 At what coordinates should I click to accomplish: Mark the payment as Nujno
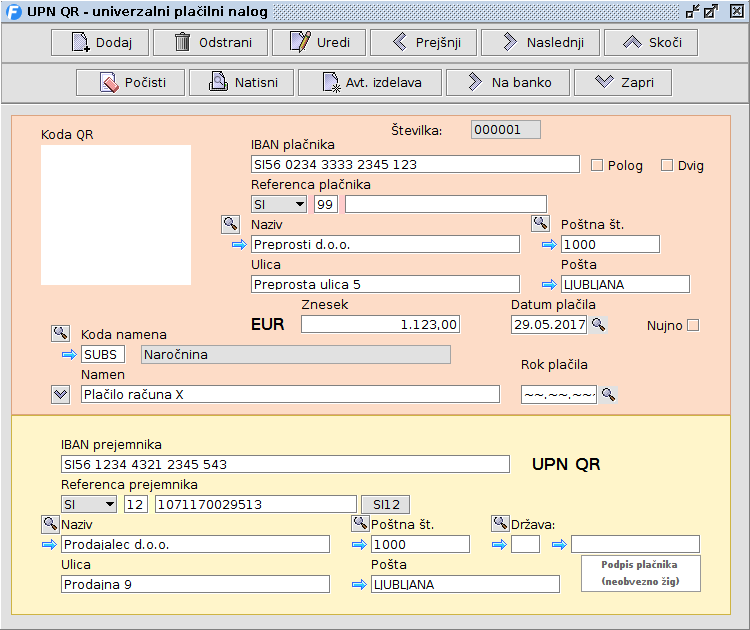tap(693, 325)
